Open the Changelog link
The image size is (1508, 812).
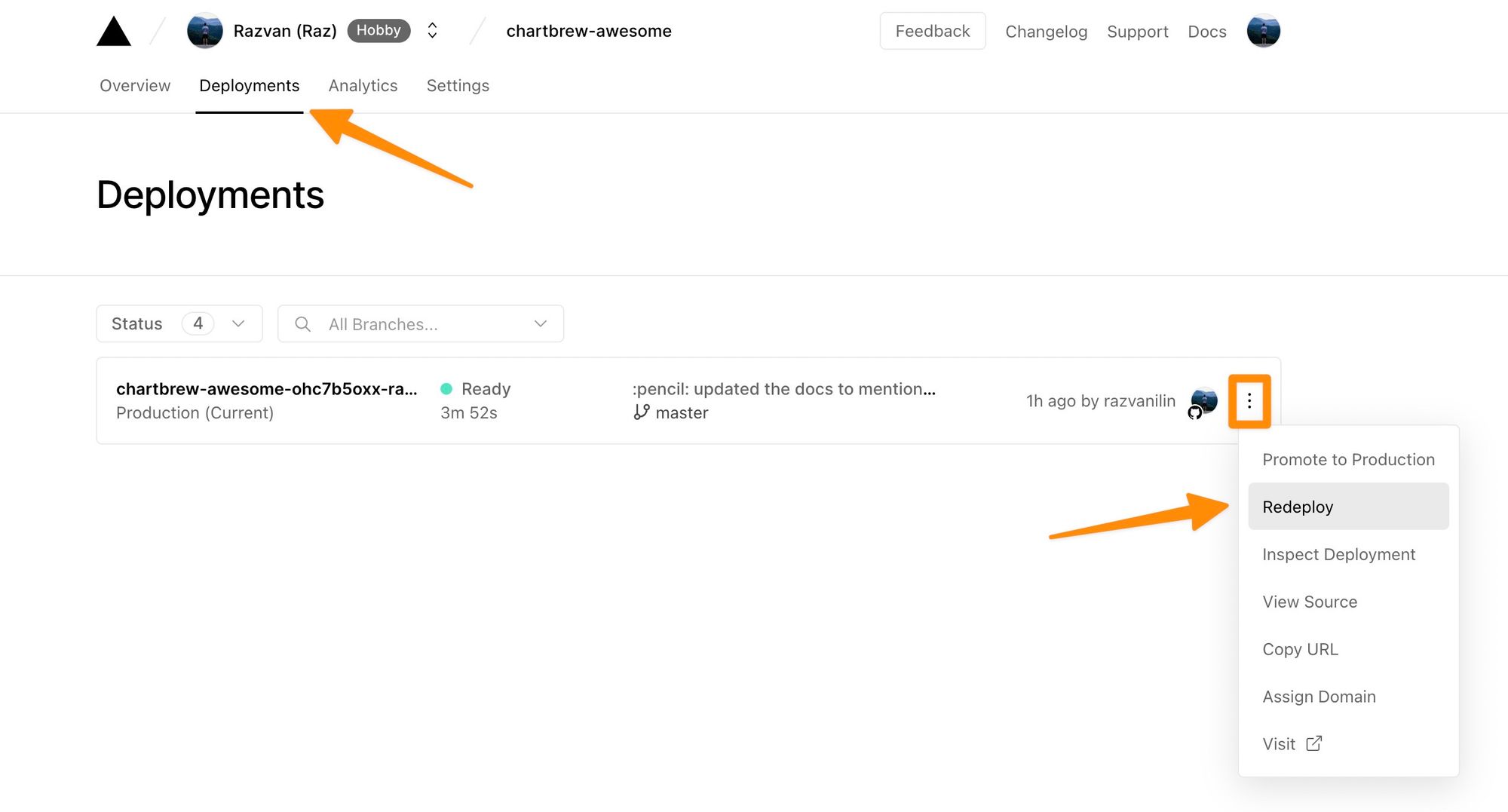tap(1046, 32)
